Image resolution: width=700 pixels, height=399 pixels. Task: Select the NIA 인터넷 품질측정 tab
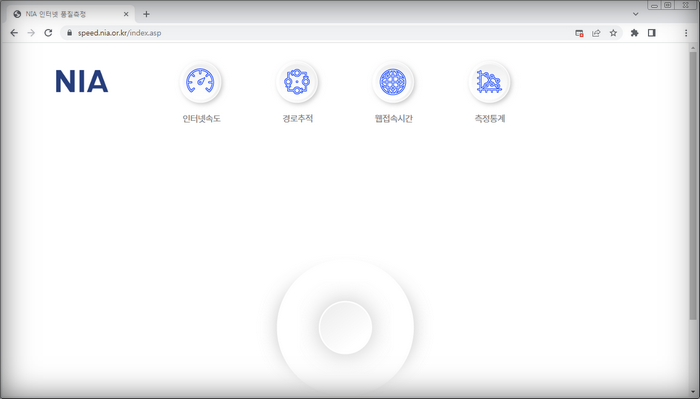tap(71, 14)
